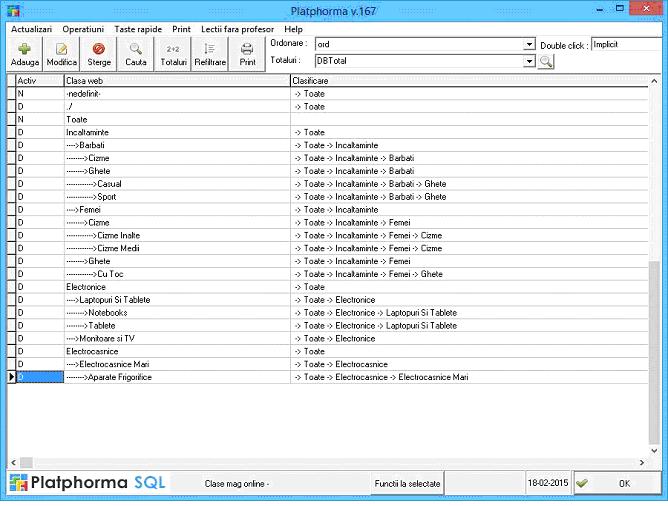Expand the Totaluri DBTotal dropdown
The image size is (668, 506).
tap(530, 62)
